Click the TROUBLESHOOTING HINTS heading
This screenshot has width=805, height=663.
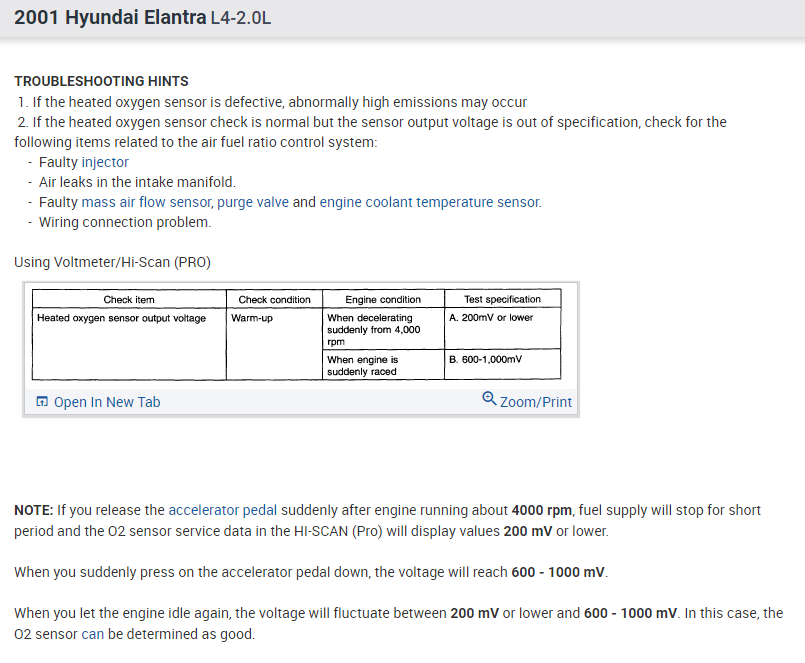click(x=101, y=81)
